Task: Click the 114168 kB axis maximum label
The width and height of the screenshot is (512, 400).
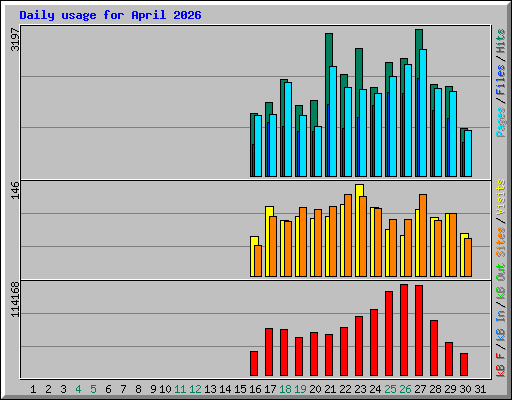Action: click(15, 299)
